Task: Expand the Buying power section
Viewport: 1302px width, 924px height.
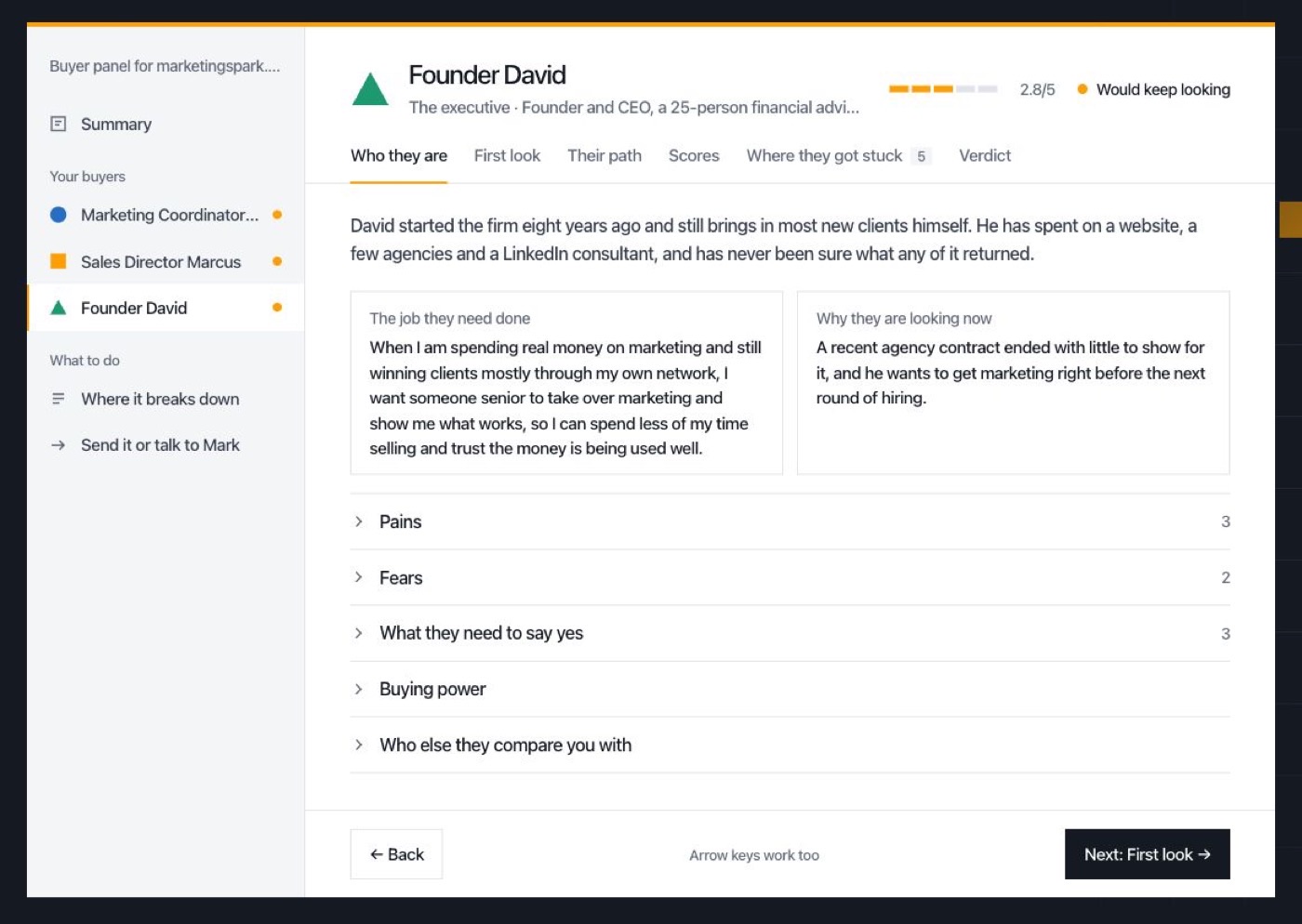Action: click(x=790, y=689)
